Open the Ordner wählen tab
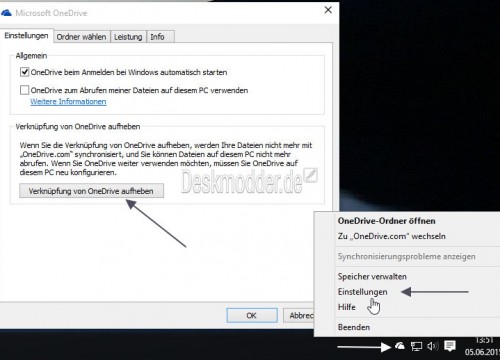Viewport: 500px width, 360px height. (x=81, y=37)
